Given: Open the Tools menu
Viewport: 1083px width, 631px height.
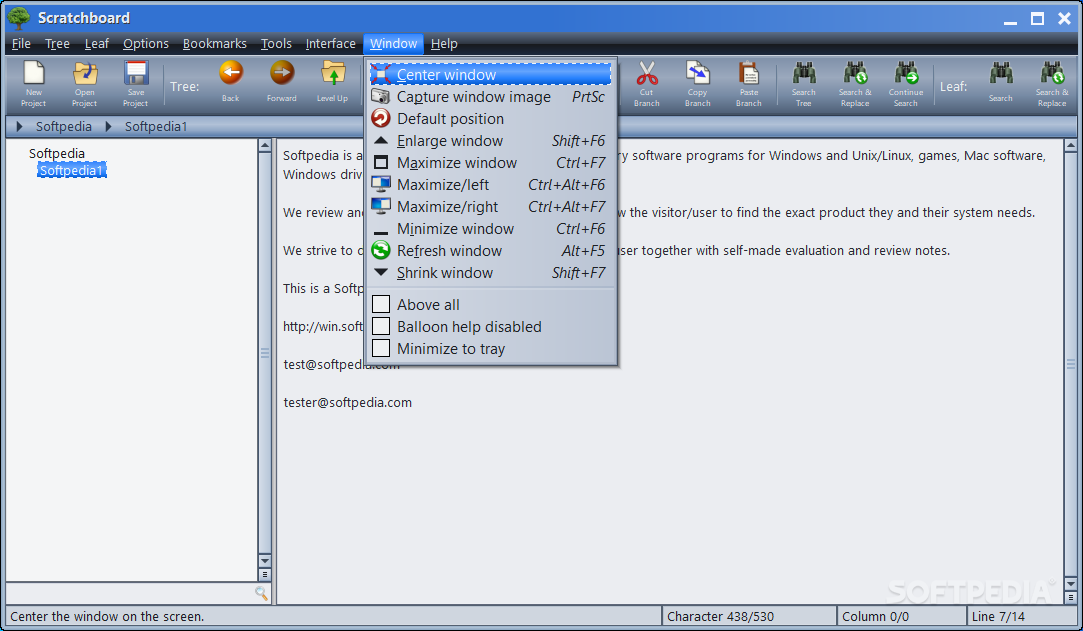Looking at the screenshot, I should [276, 43].
